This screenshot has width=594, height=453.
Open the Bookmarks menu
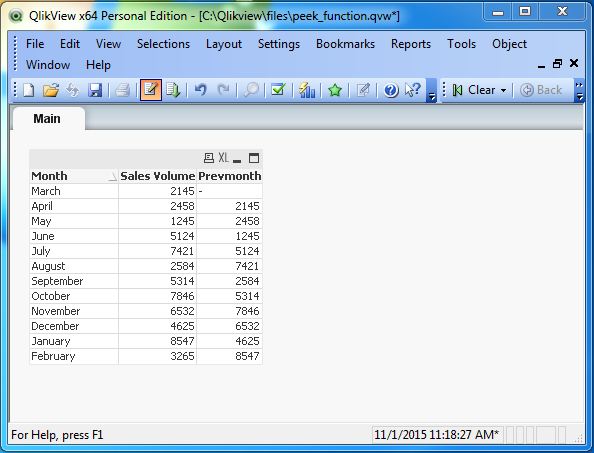pyautogui.click(x=345, y=44)
